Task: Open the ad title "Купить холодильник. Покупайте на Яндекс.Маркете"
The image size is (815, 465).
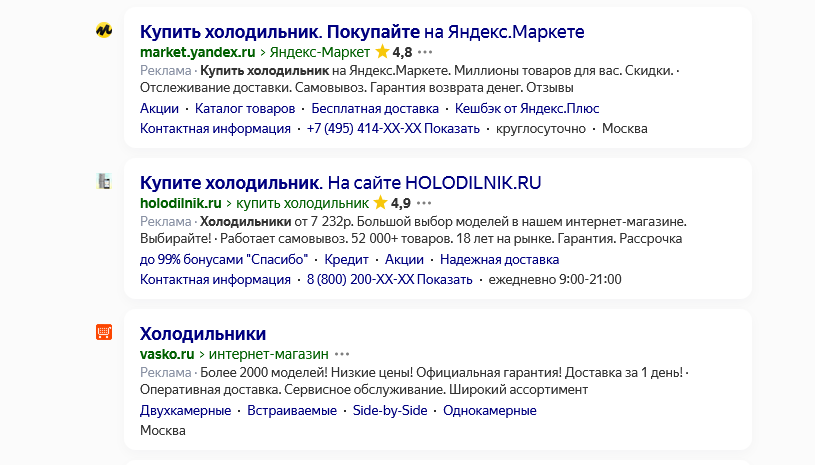Action: [362, 32]
